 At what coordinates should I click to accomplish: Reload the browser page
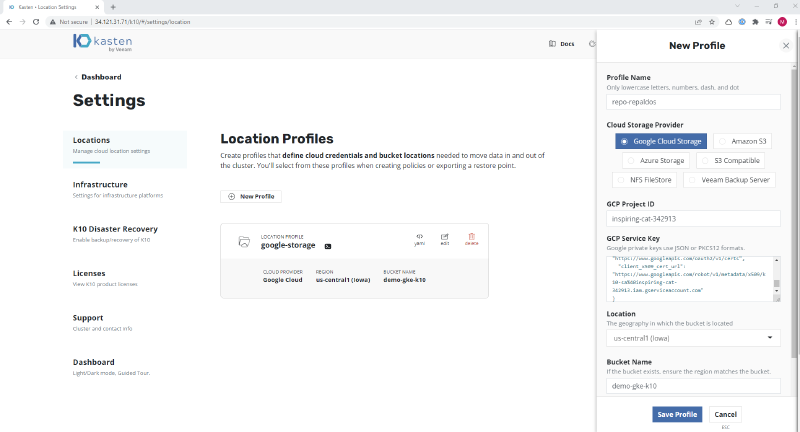click(x=36, y=22)
